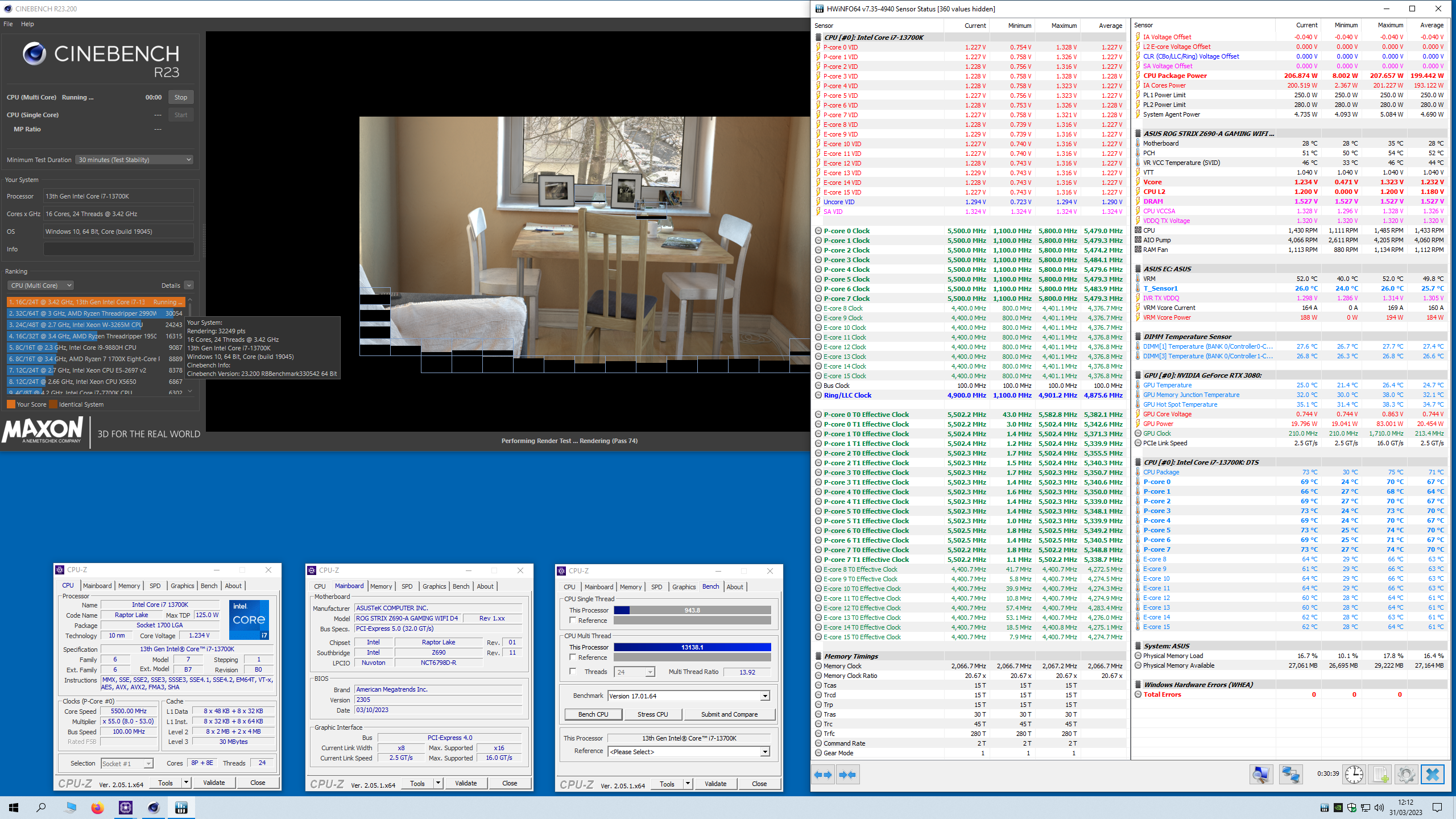The height and width of the screenshot is (819, 1456).
Task: Open Windows Security tray icon
Action: click(x=1352, y=808)
